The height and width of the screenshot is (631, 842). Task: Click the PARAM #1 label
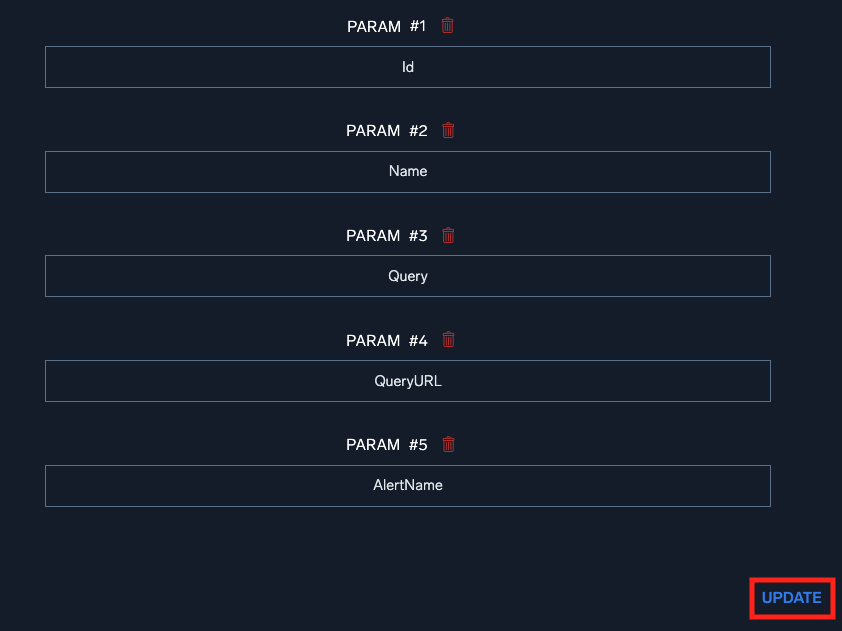click(386, 26)
